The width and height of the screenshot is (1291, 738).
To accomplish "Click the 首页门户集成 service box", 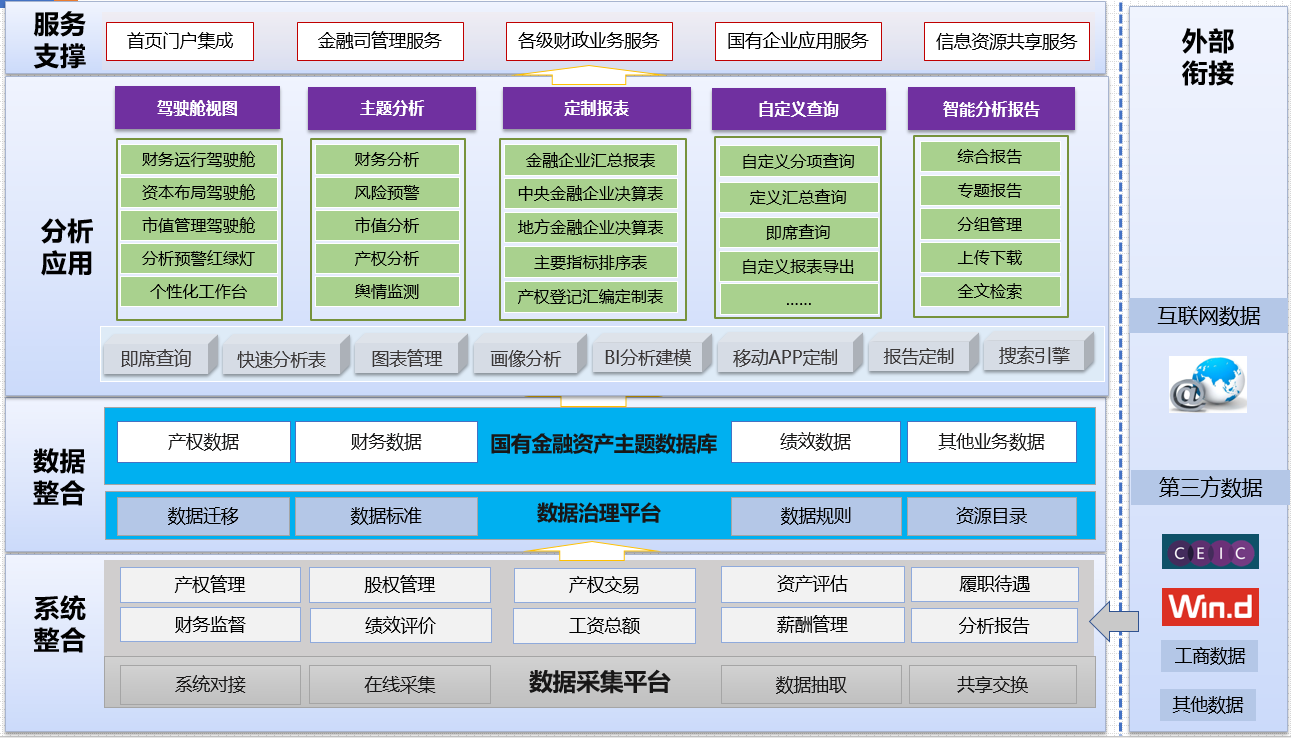I will 180,41.
